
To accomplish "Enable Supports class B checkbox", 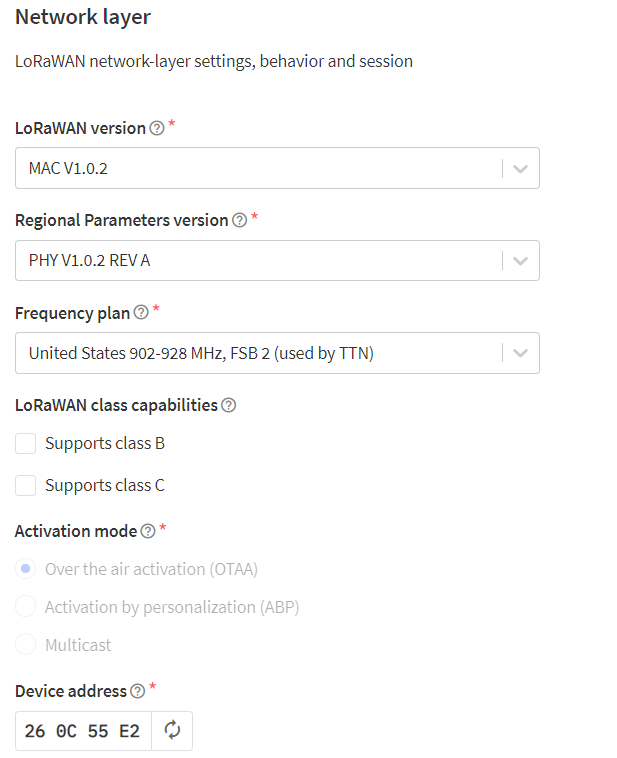I will [x=26, y=443].
